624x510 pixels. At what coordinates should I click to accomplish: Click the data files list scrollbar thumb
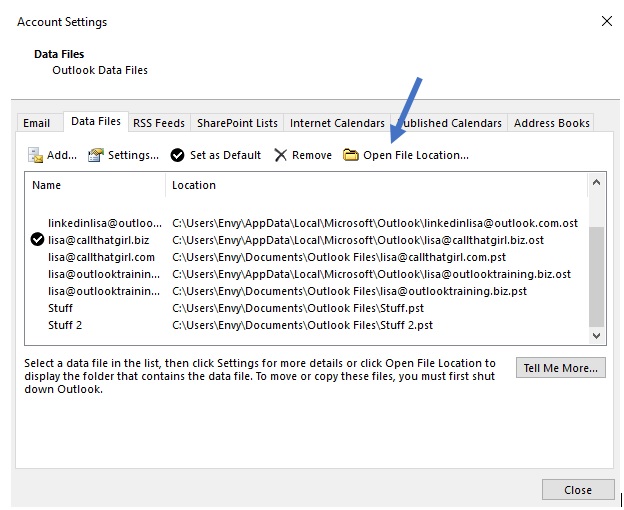point(596,276)
